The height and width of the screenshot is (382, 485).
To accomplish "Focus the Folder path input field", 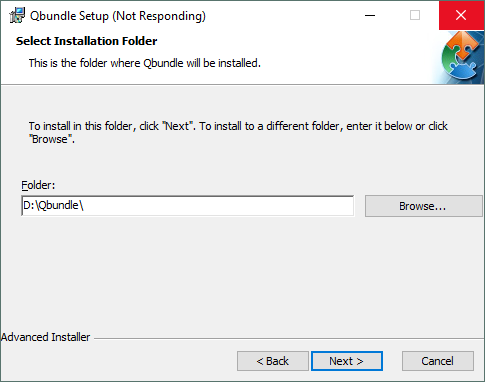I will click(x=187, y=206).
